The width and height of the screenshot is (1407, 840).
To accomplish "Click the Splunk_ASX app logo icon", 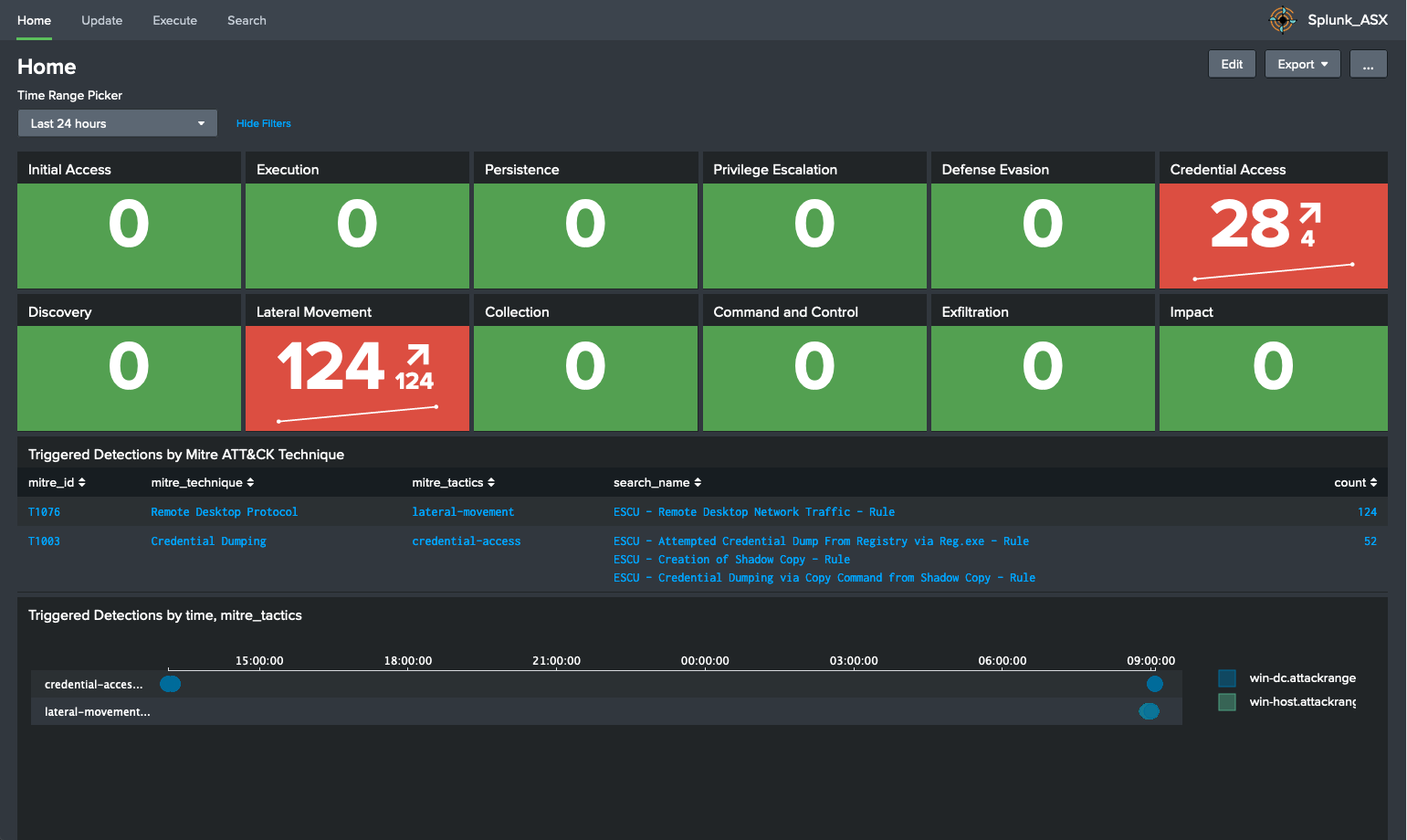I will pyautogui.click(x=1283, y=19).
